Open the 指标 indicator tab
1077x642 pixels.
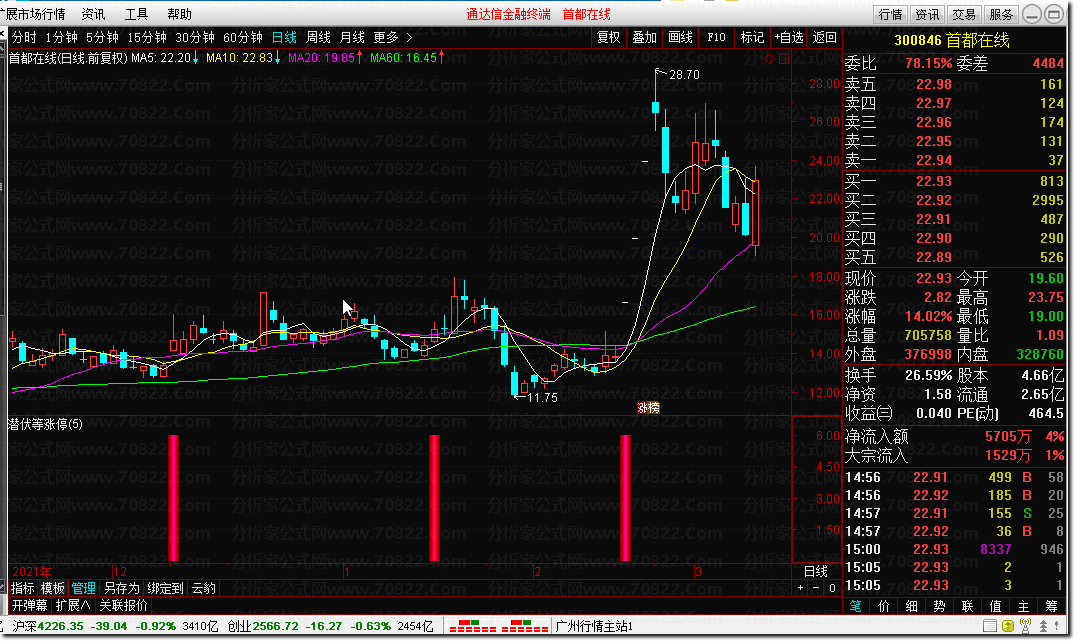(x=23, y=588)
